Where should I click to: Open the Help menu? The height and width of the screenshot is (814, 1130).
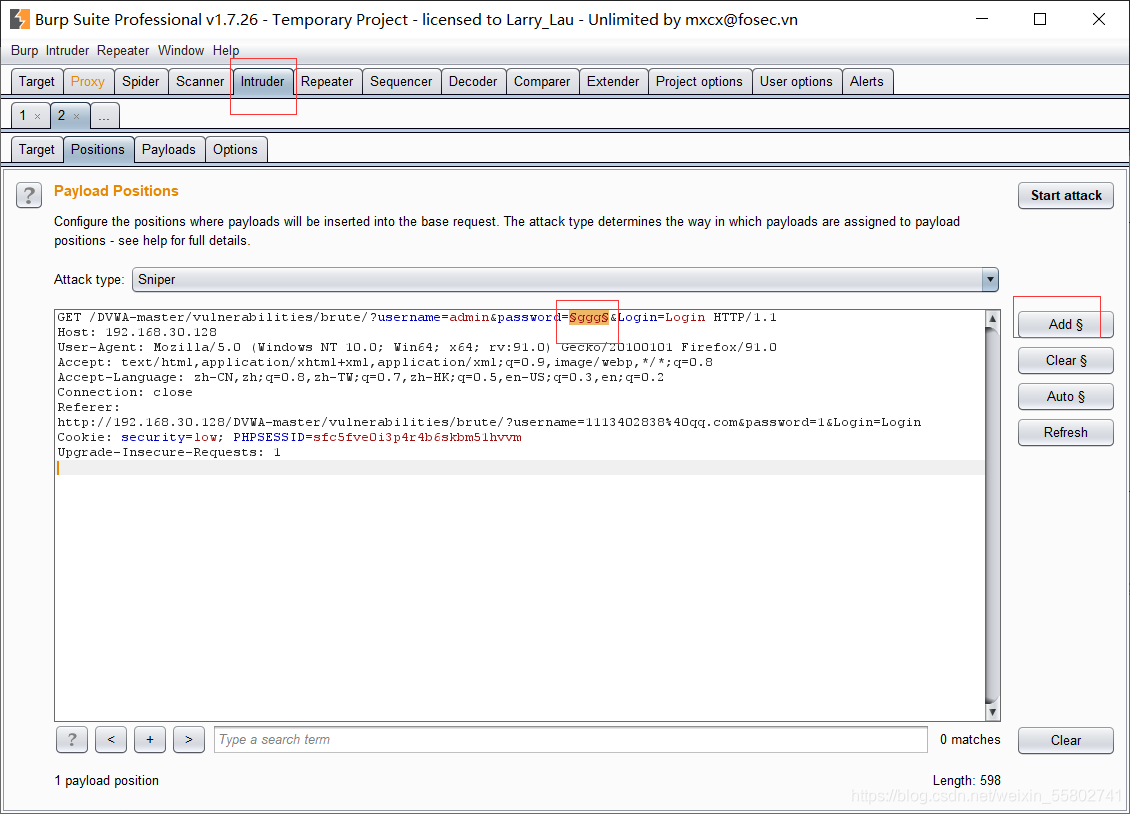click(x=226, y=50)
